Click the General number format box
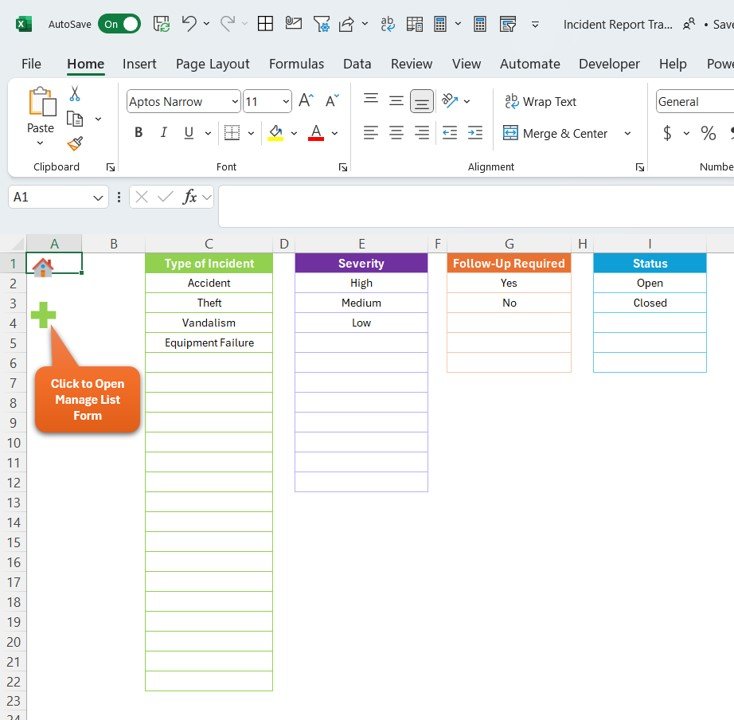734x720 pixels. pos(695,101)
